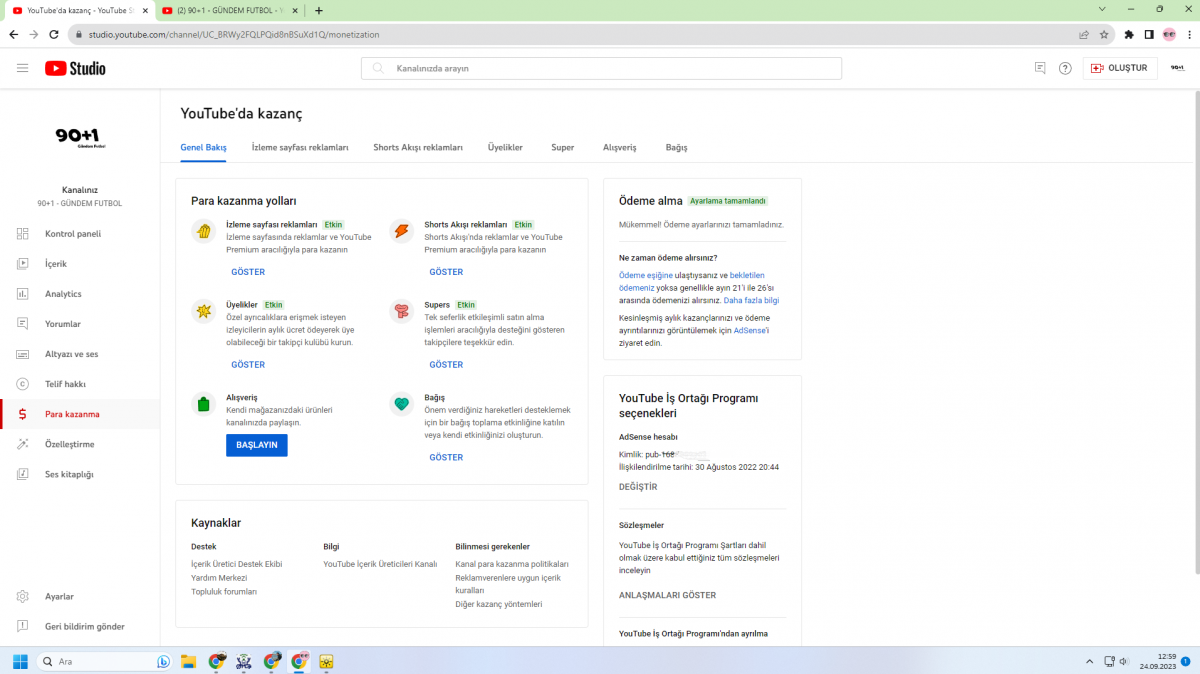Open the Kontrol paneli dashboard icon
This screenshot has height=674, width=1200.
(x=22, y=234)
